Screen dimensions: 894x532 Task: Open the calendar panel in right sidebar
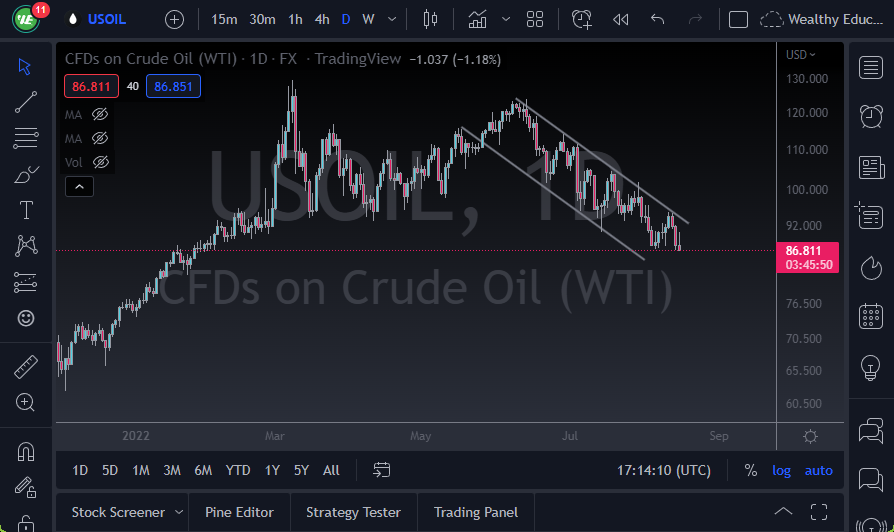870,317
